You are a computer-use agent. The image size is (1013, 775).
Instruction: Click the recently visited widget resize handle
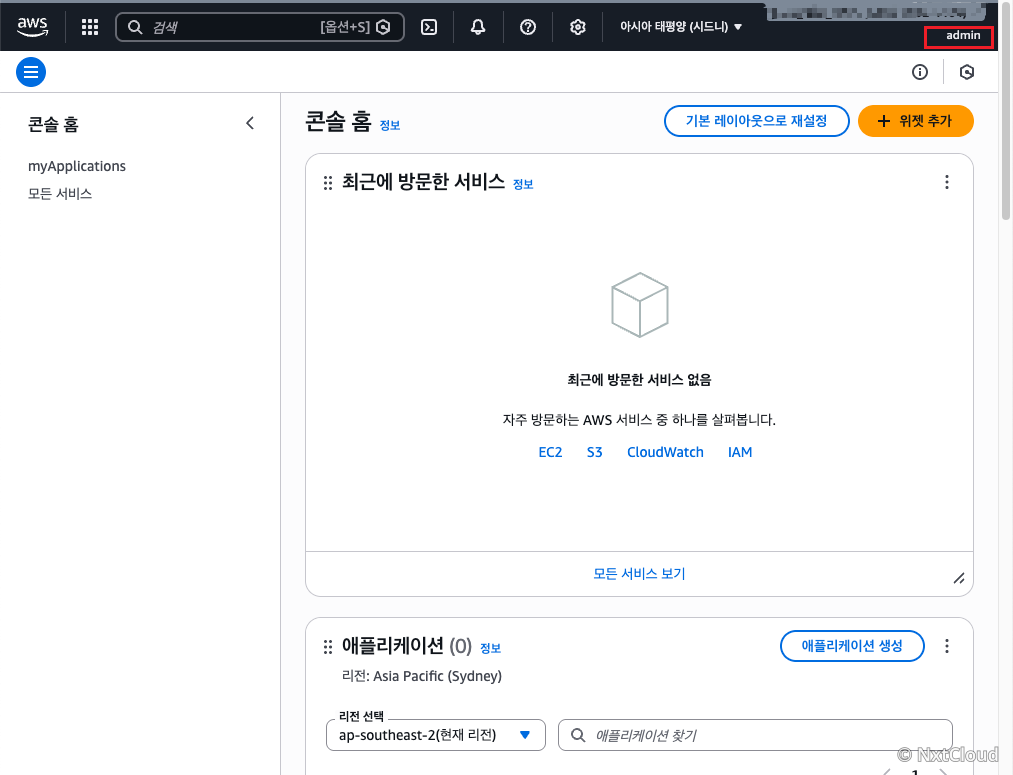tap(959, 578)
